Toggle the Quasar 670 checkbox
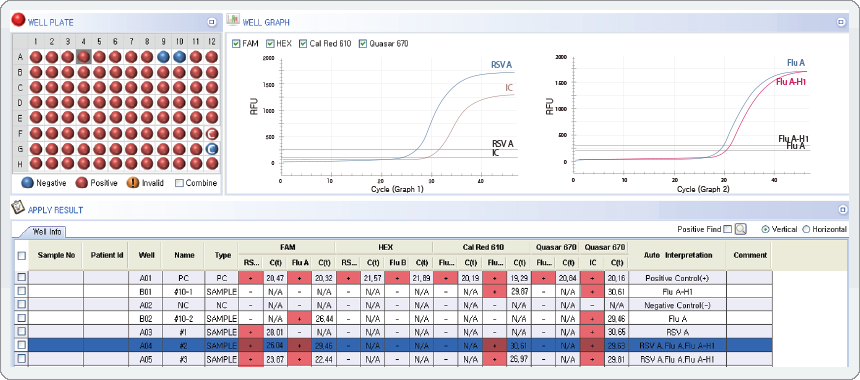Image resolution: width=860 pixels, height=380 pixels. coord(363,43)
